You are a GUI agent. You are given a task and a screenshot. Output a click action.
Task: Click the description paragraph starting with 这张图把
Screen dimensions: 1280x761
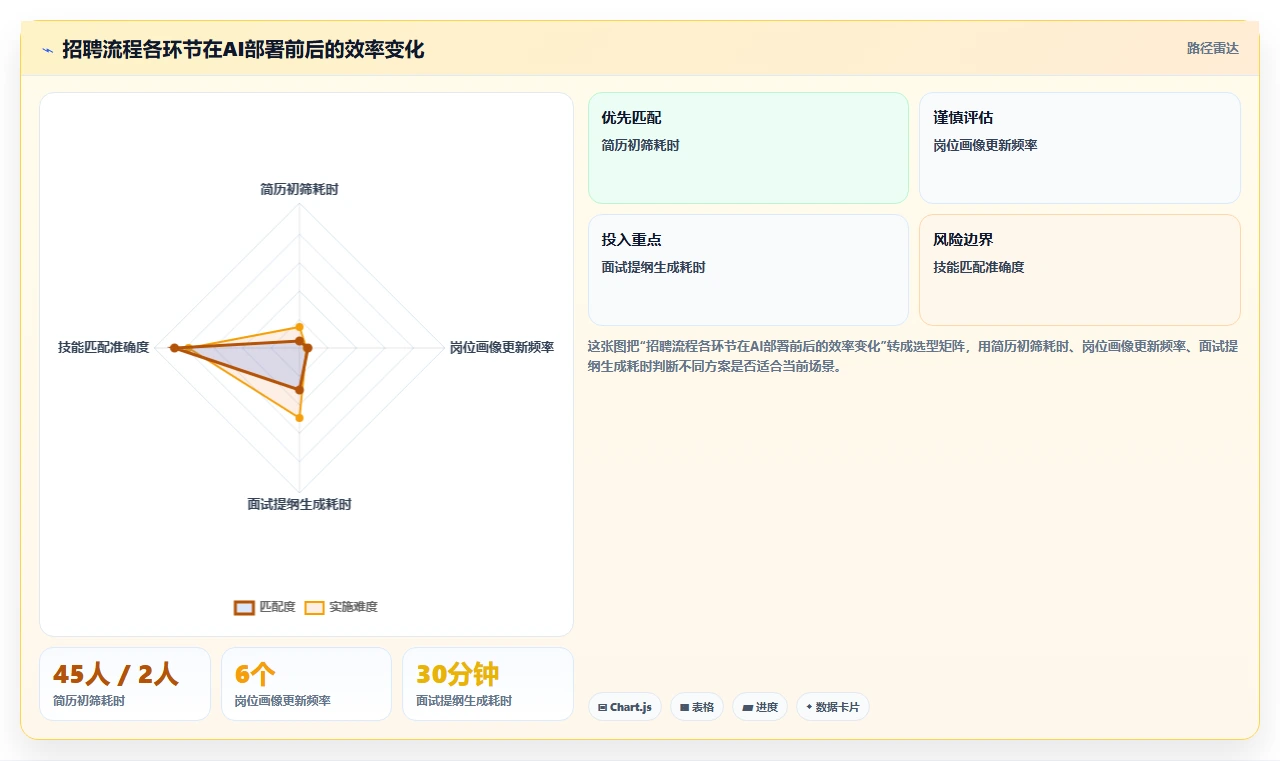click(x=913, y=356)
